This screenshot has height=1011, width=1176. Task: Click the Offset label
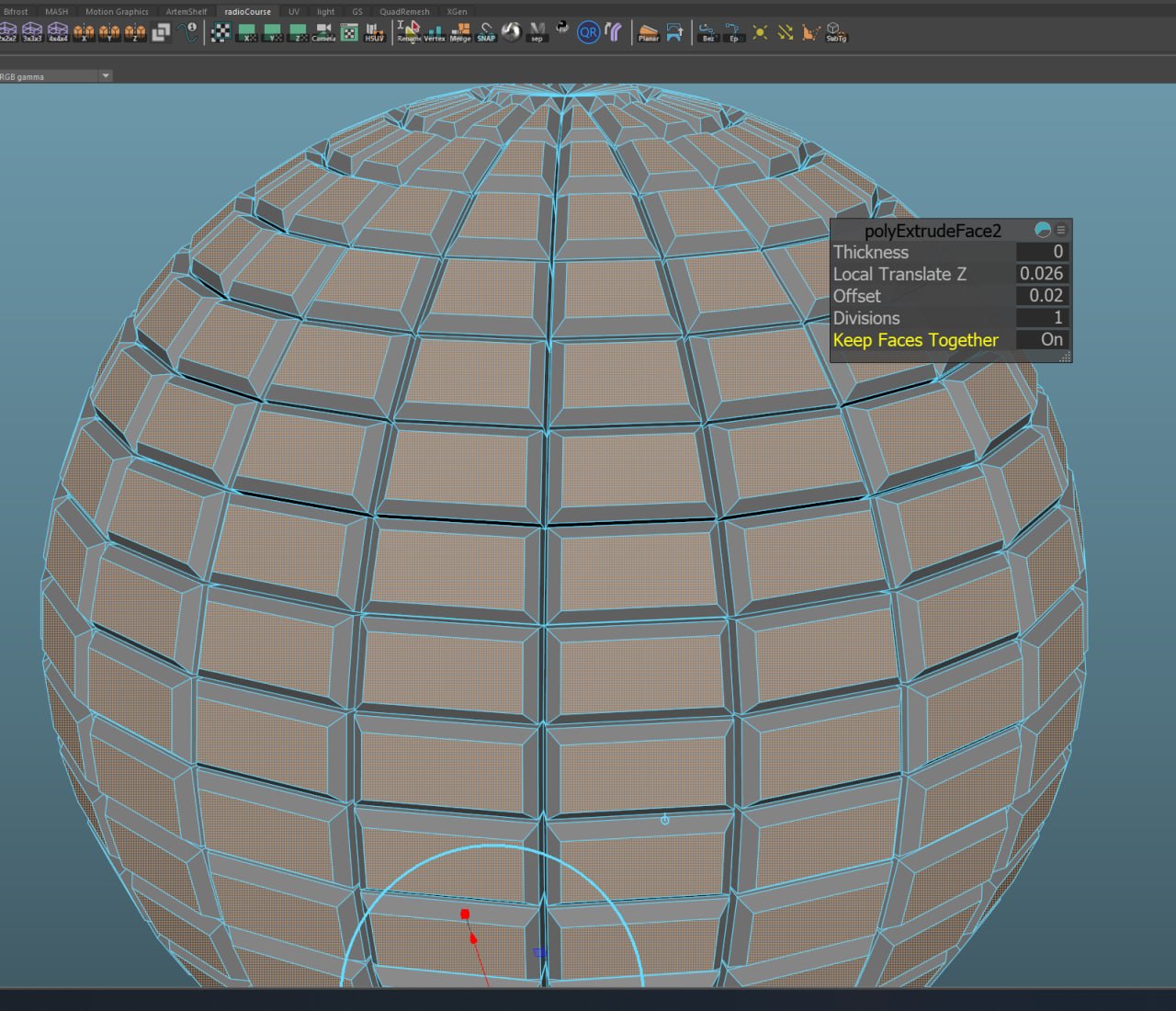(856, 296)
